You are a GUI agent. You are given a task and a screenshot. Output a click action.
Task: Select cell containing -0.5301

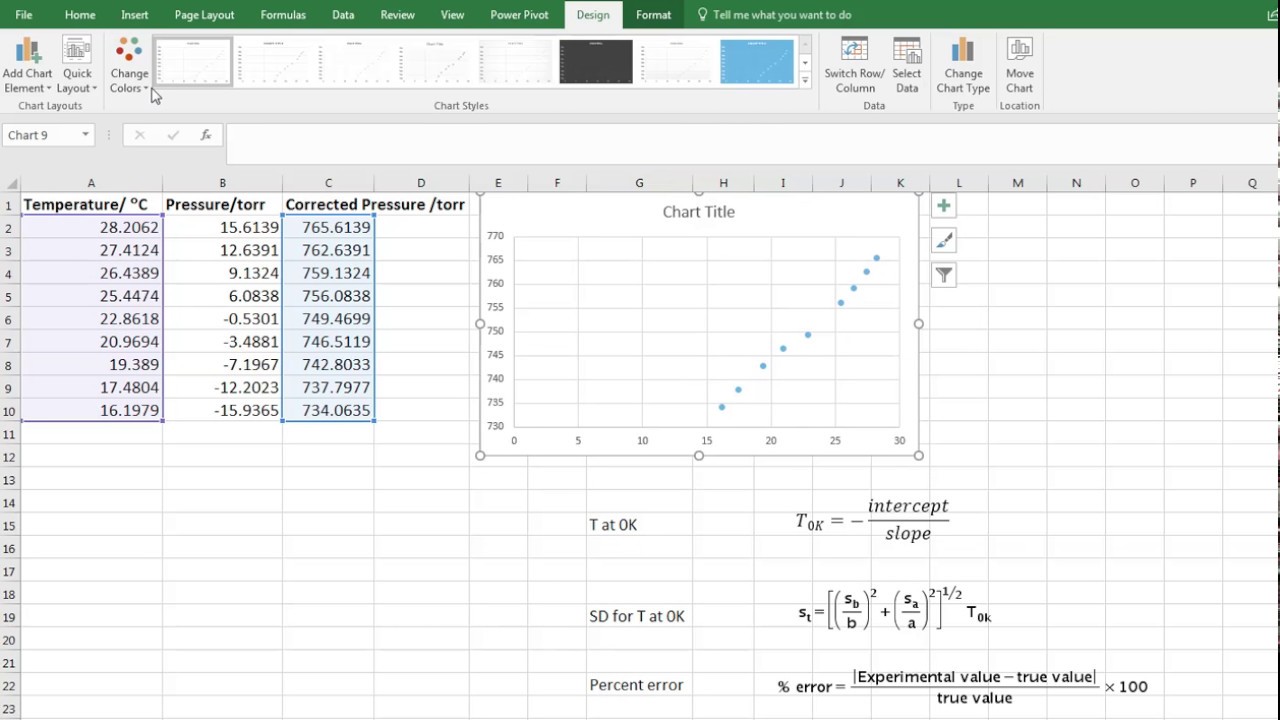pyautogui.click(x=222, y=319)
